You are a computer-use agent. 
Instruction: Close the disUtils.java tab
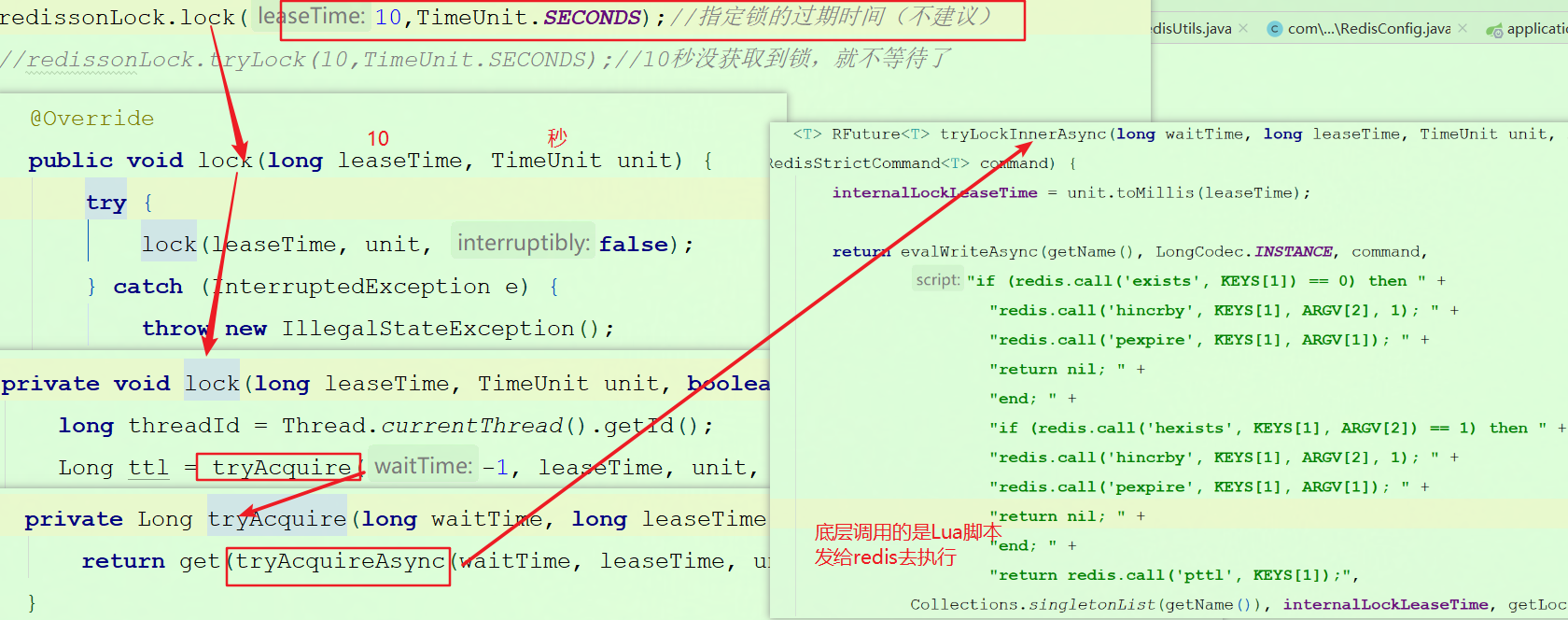[1243, 29]
